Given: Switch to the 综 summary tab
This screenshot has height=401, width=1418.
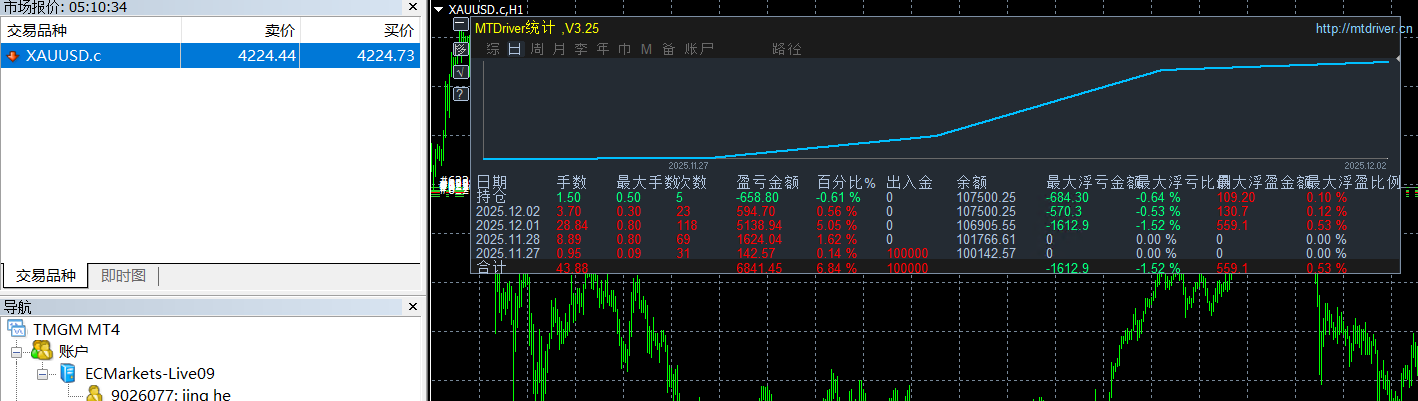Looking at the screenshot, I should pyautogui.click(x=493, y=49).
